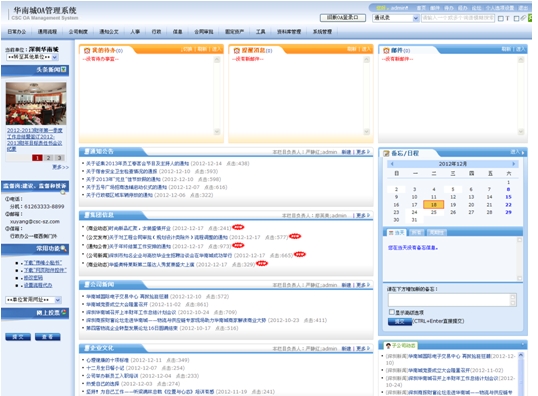Screen dimensions: 538x396
Task: Open the headline news link under the meeting photo
Action: pyautogui.click(x=35, y=140)
